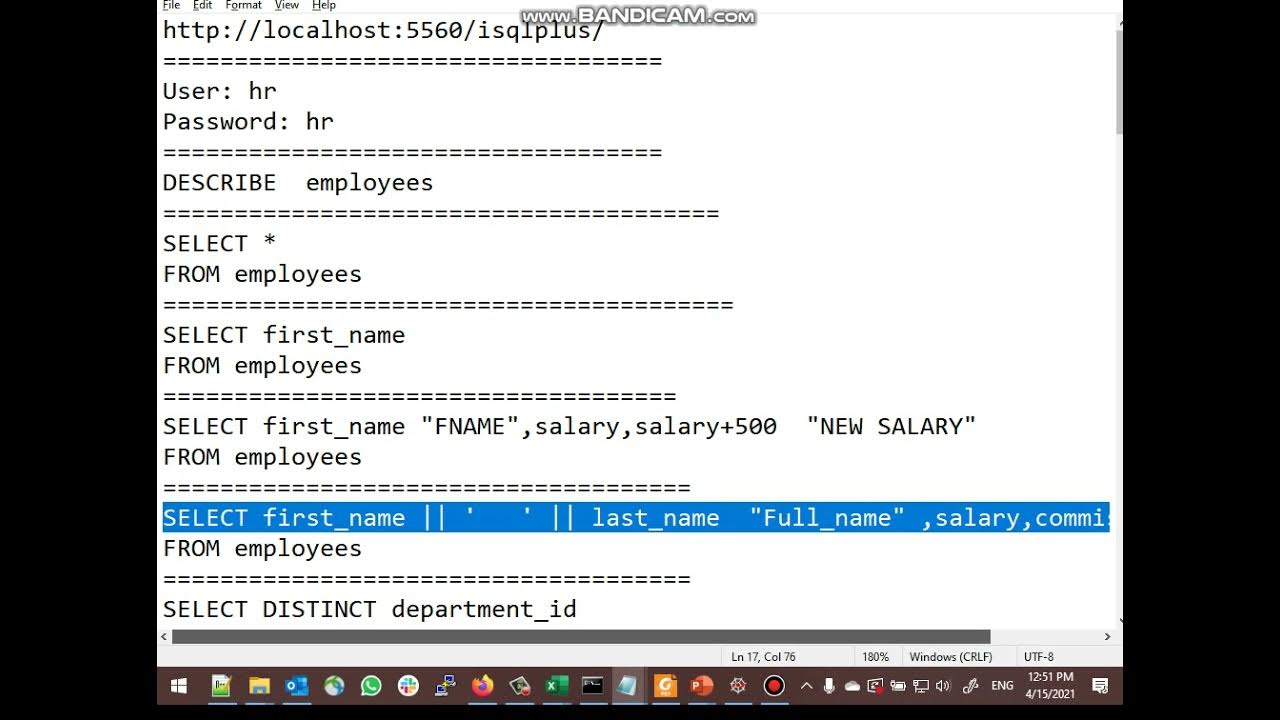Click the horizontal scrollbar right arrow
Viewport: 1280px width, 720px height.
1107,637
